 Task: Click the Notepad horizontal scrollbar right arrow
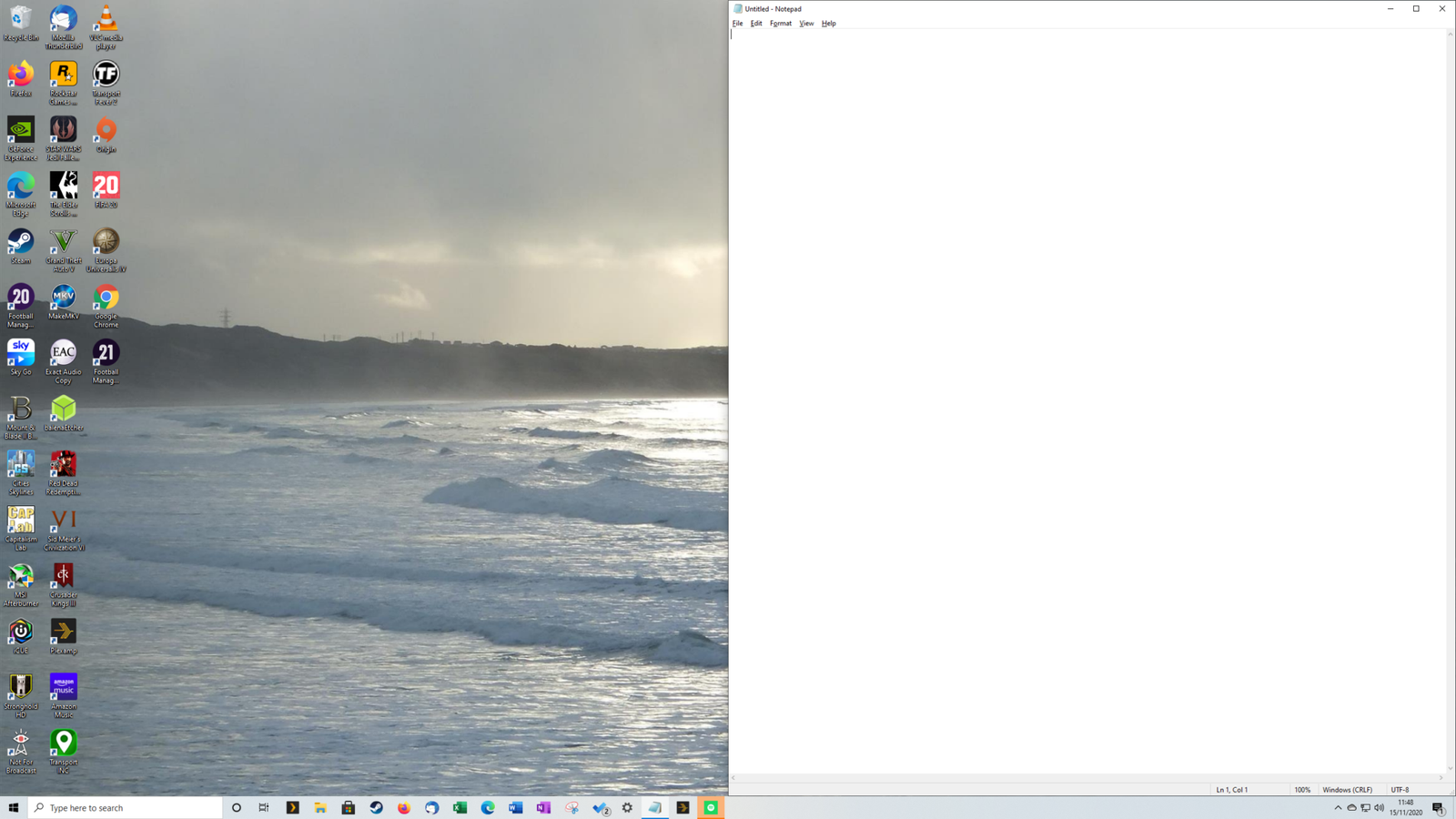[x=1441, y=778]
